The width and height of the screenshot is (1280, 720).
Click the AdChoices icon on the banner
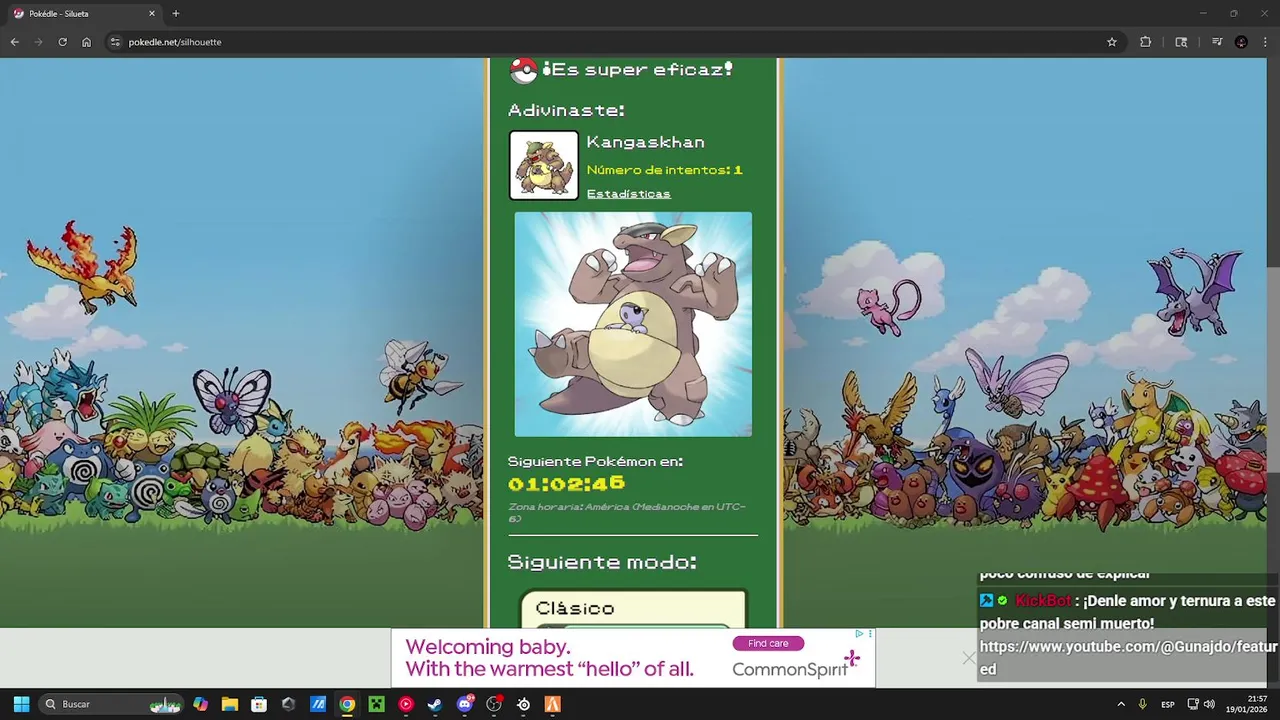859,634
